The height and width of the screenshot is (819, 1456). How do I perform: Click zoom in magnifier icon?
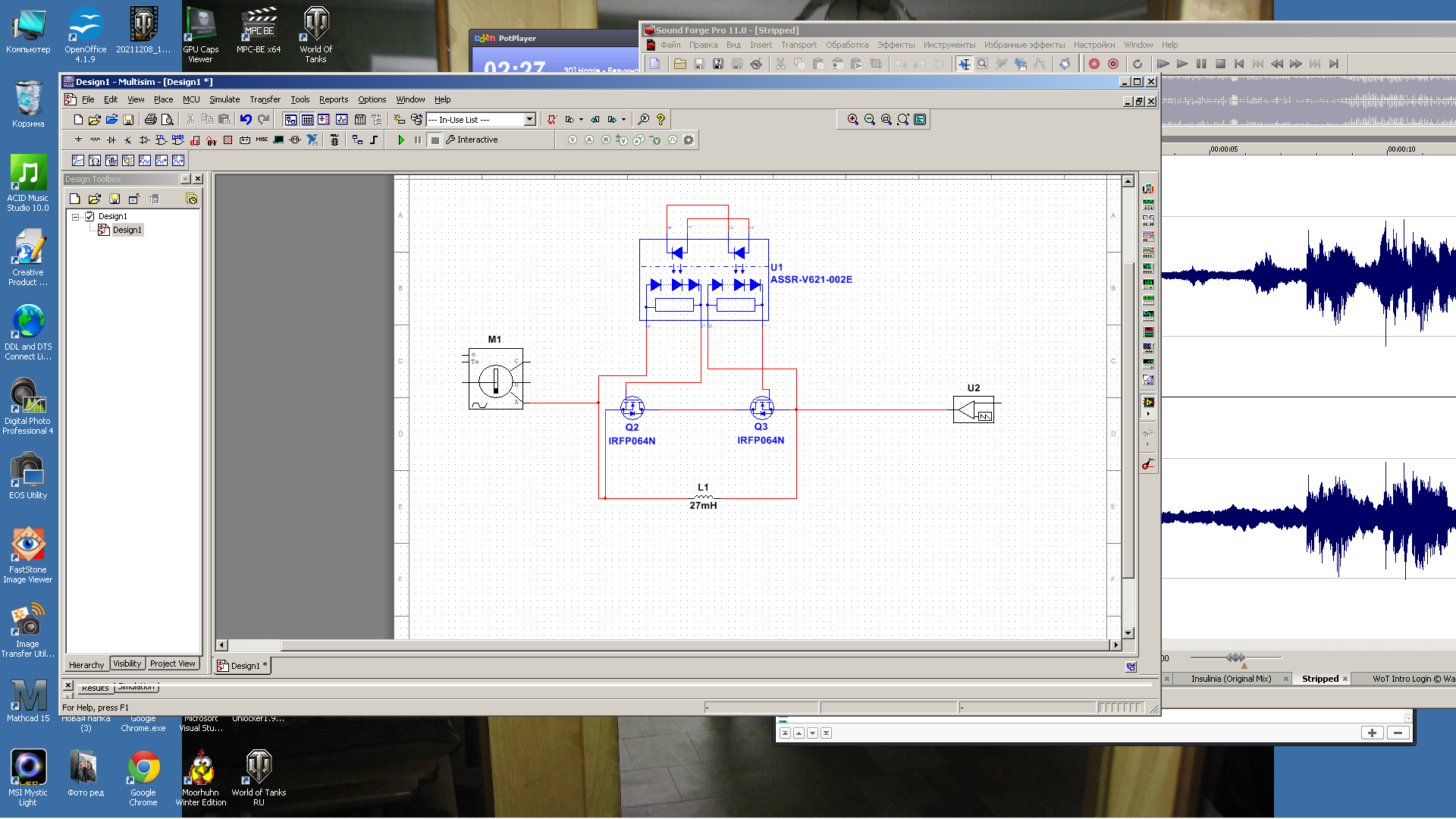[853, 120]
